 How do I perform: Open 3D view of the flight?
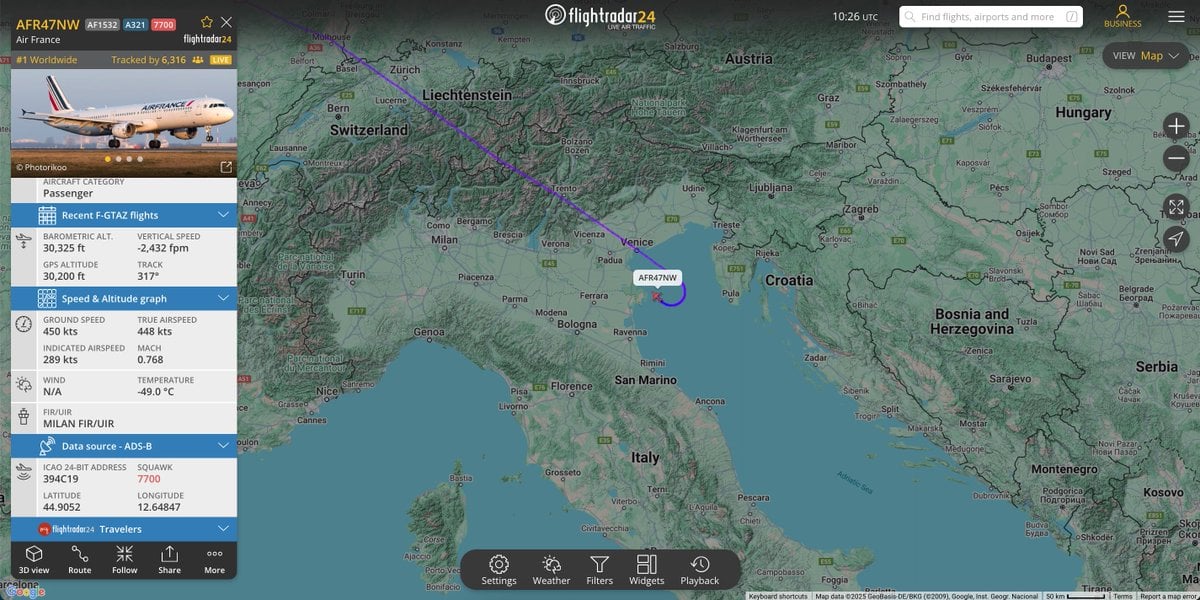click(x=34, y=559)
